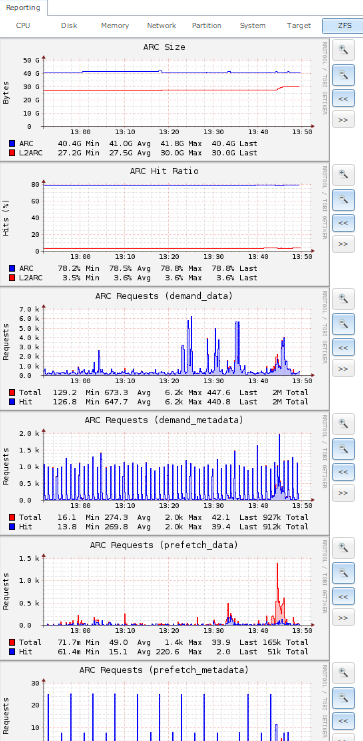
Task: Click << beside the prefetch_metadata graph
Action: [x=343, y=722]
